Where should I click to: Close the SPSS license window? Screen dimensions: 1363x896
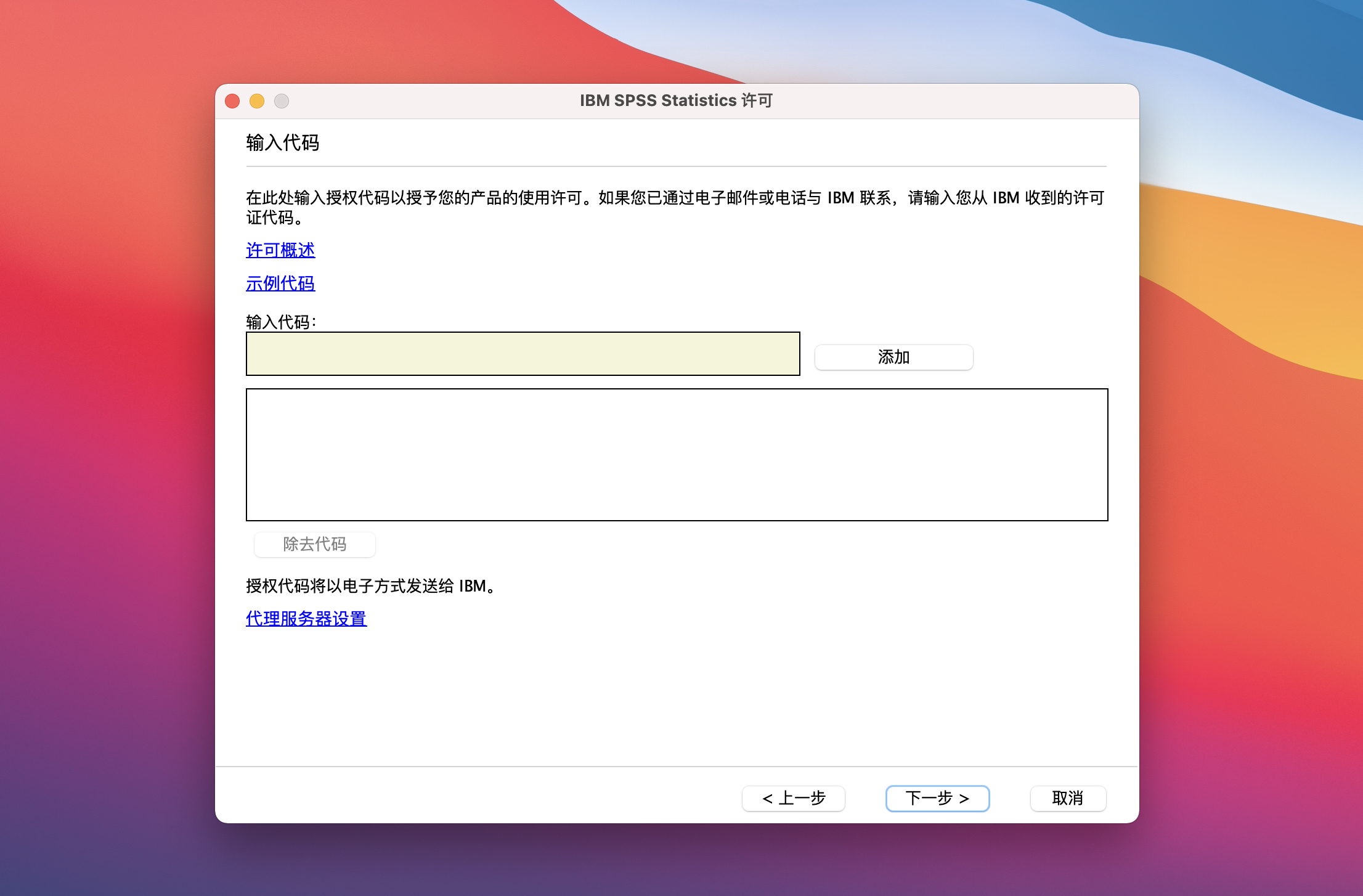[x=232, y=101]
